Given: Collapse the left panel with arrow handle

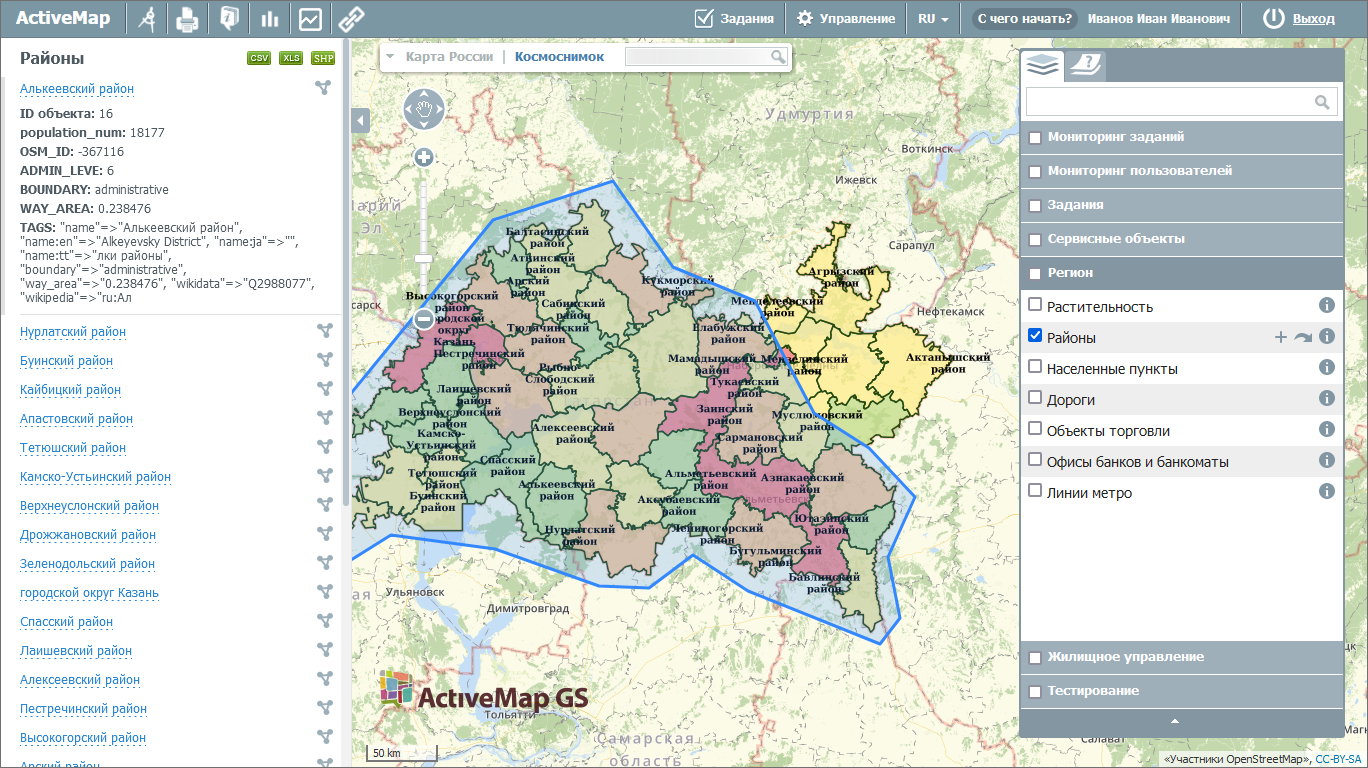Looking at the screenshot, I should [361, 121].
